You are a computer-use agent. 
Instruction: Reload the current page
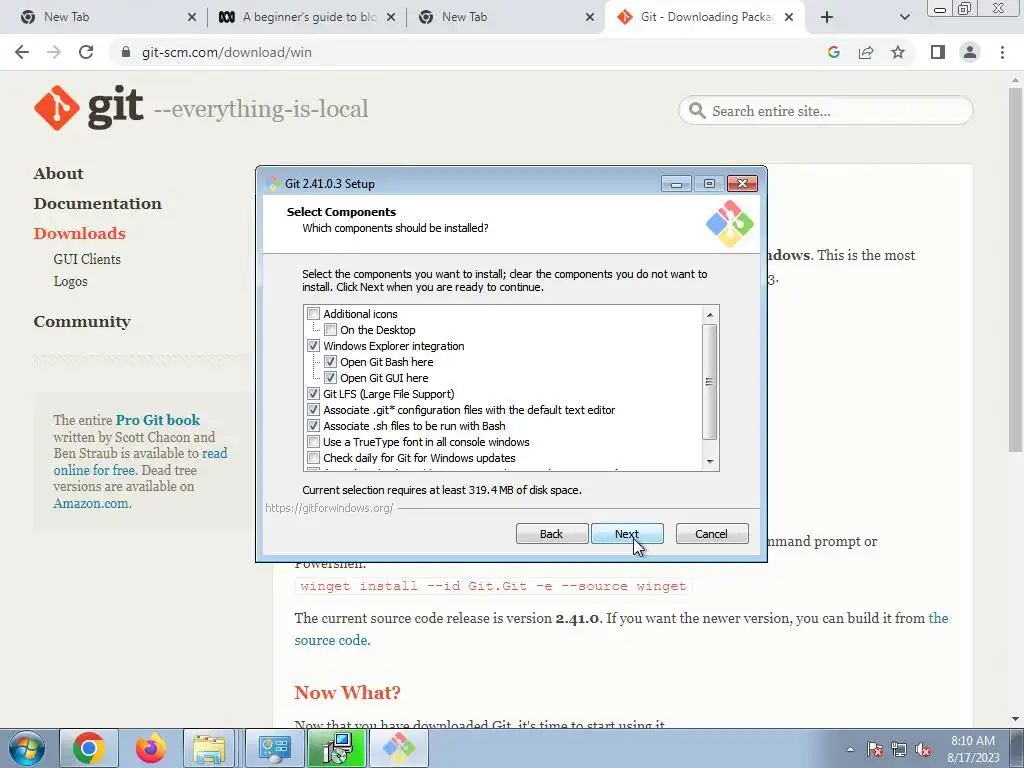click(86, 52)
